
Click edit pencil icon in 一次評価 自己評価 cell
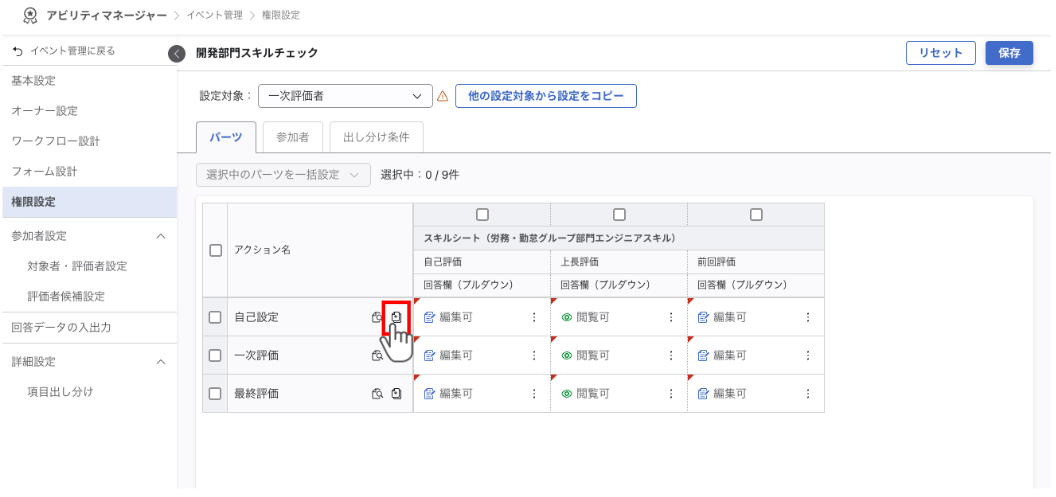(429, 356)
